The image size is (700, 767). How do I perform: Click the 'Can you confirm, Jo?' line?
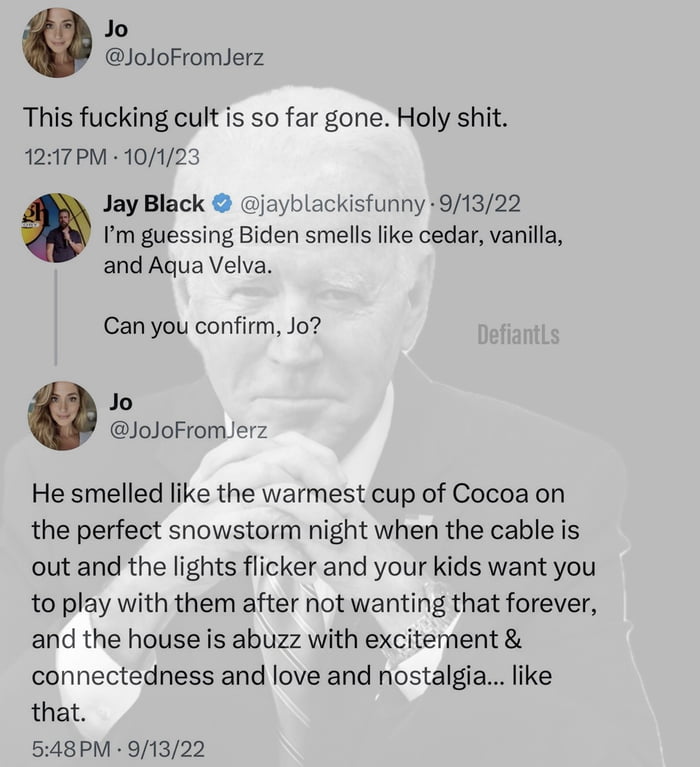[x=212, y=327]
